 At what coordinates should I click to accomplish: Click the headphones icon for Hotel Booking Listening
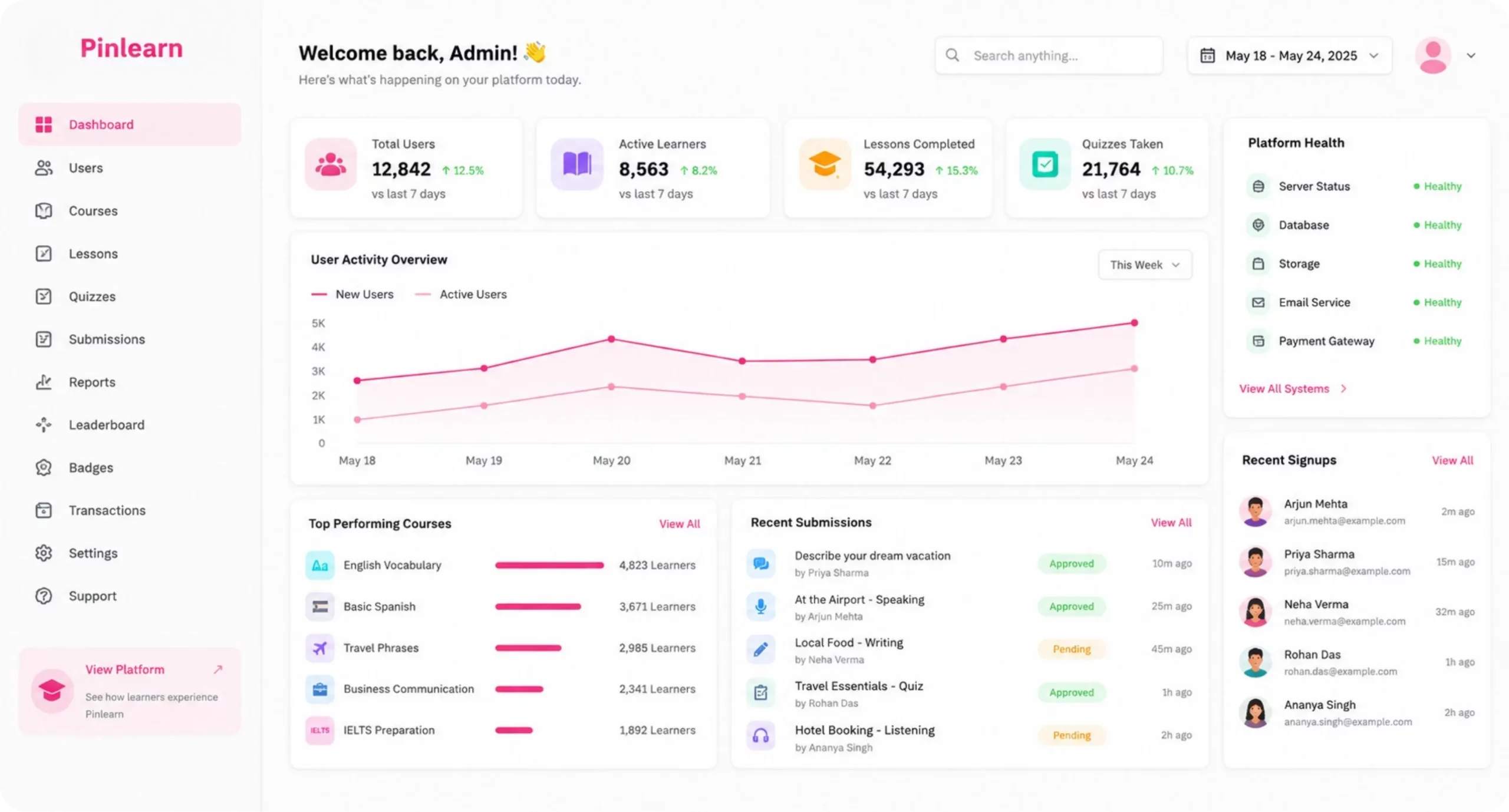coord(760,735)
